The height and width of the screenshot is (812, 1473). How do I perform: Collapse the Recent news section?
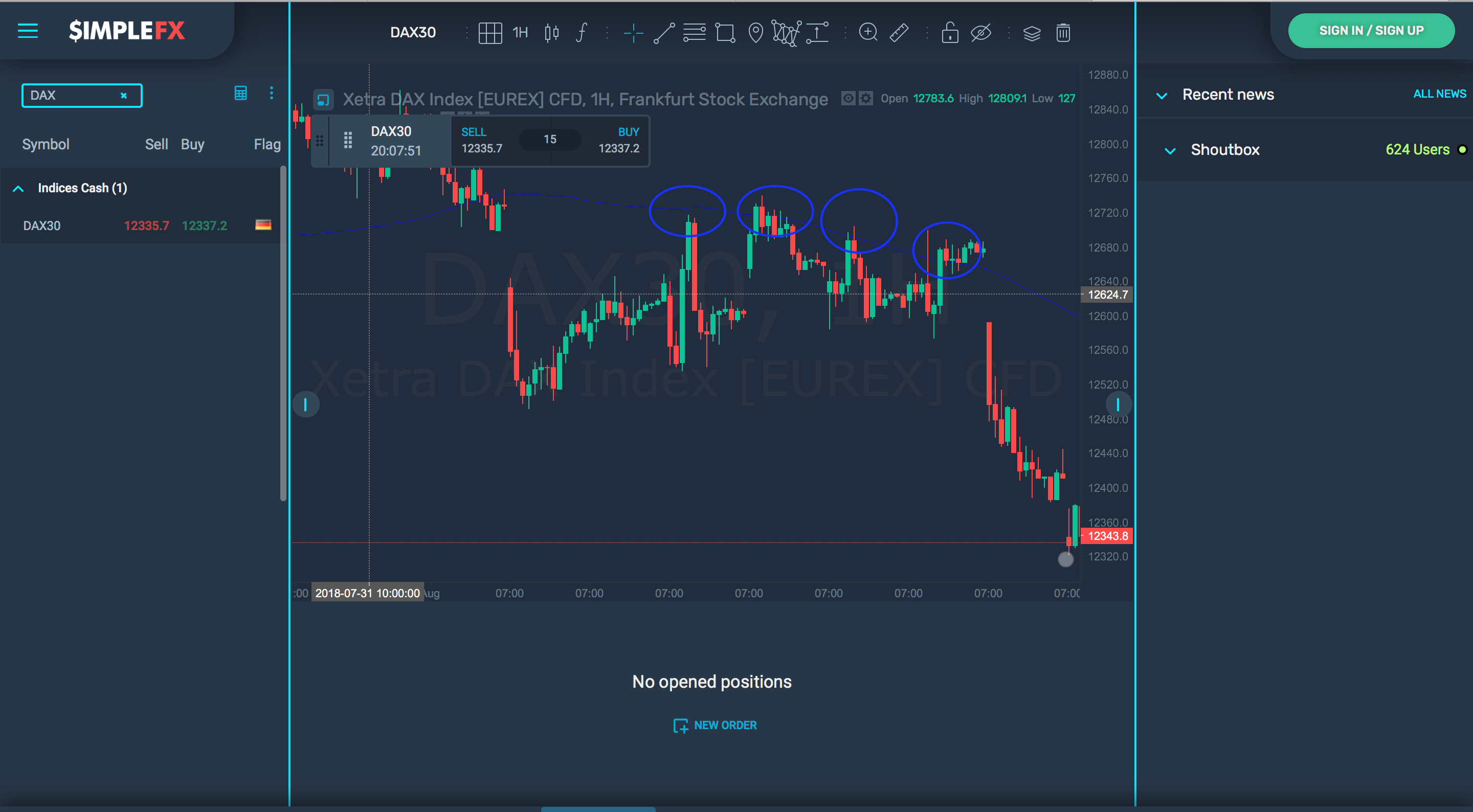[x=1162, y=96]
